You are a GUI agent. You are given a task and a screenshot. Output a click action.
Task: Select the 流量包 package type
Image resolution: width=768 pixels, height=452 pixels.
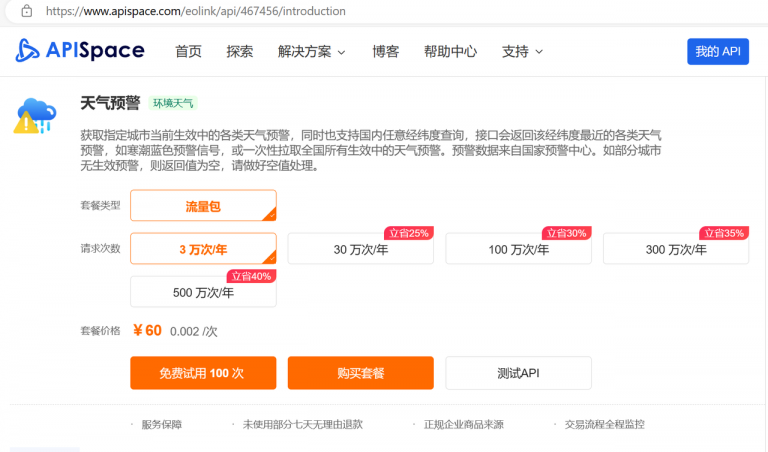[203, 206]
